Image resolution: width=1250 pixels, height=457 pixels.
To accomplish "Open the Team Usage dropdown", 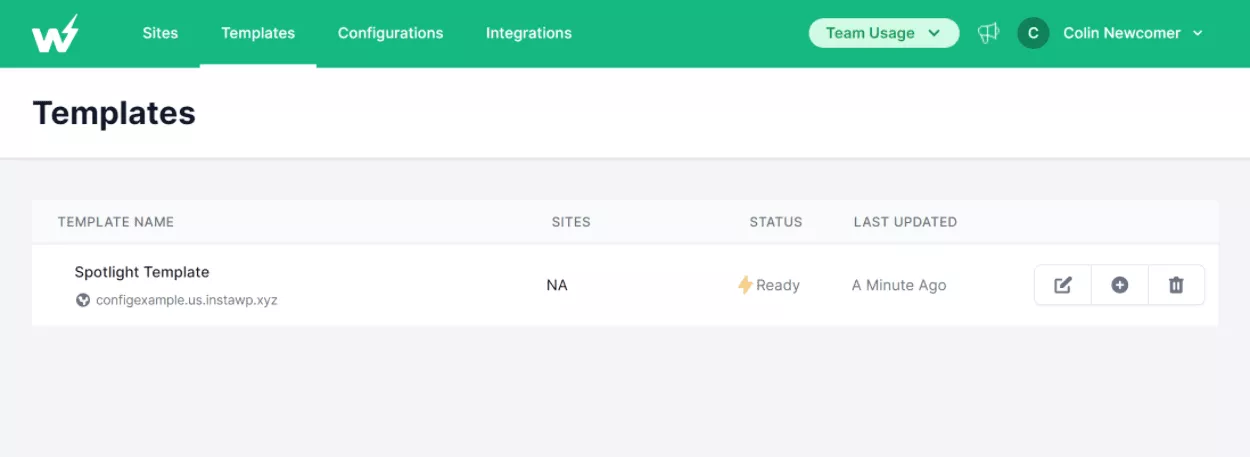I will tap(884, 33).
